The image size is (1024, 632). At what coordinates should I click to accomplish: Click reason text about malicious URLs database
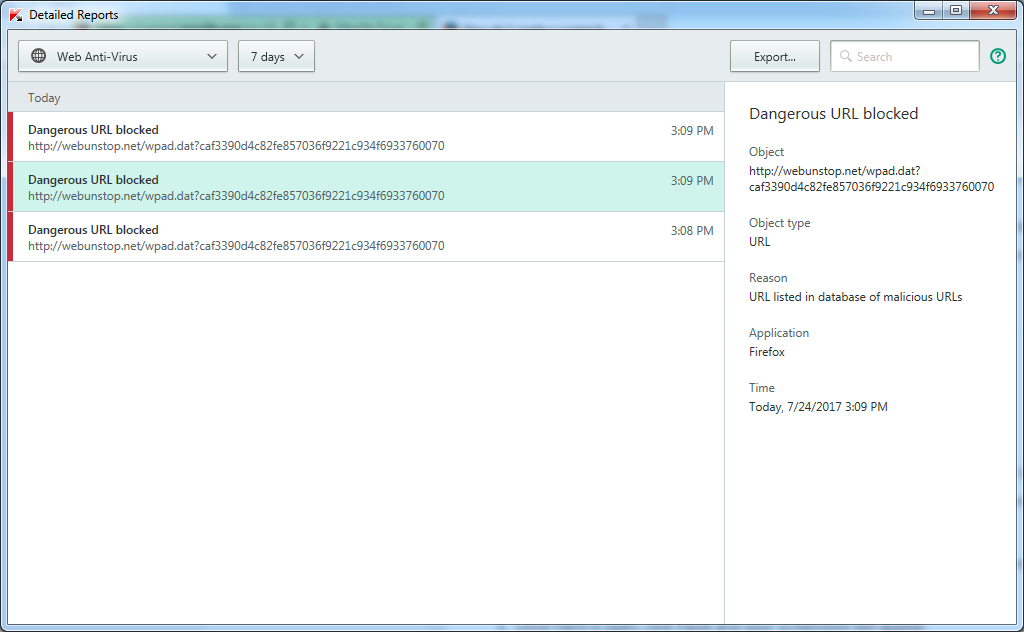[856, 296]
